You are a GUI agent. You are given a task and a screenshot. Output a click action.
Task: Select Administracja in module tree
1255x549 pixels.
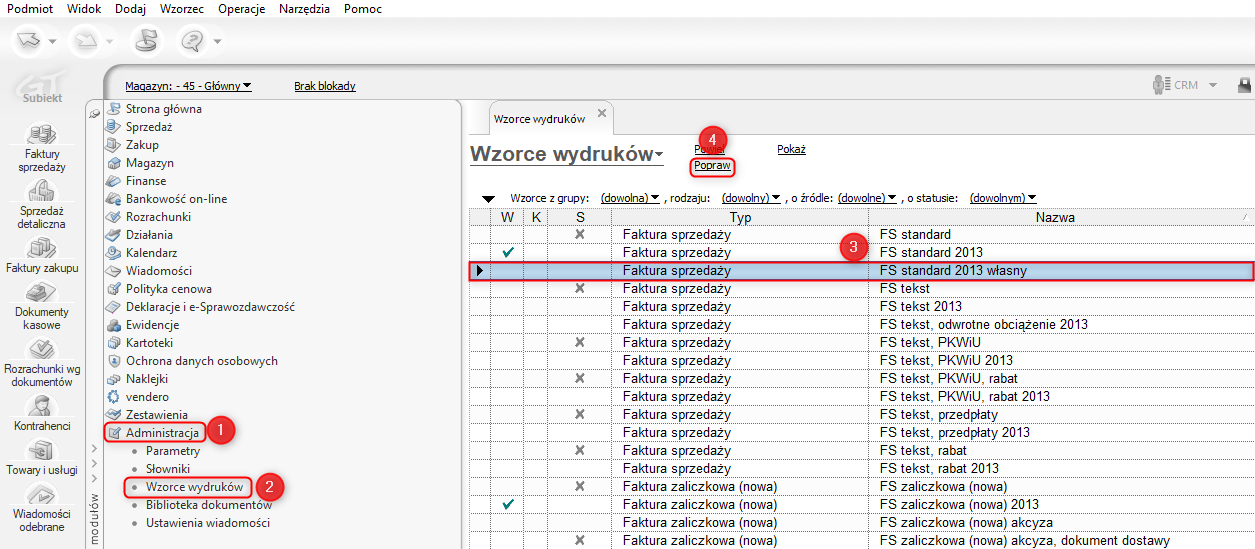[163, 433]
